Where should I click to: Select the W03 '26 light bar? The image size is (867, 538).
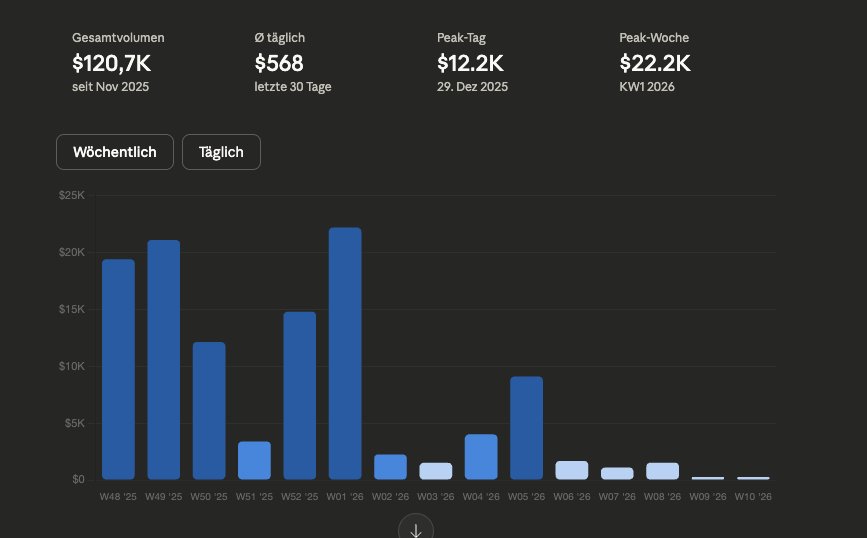(436, 471)
